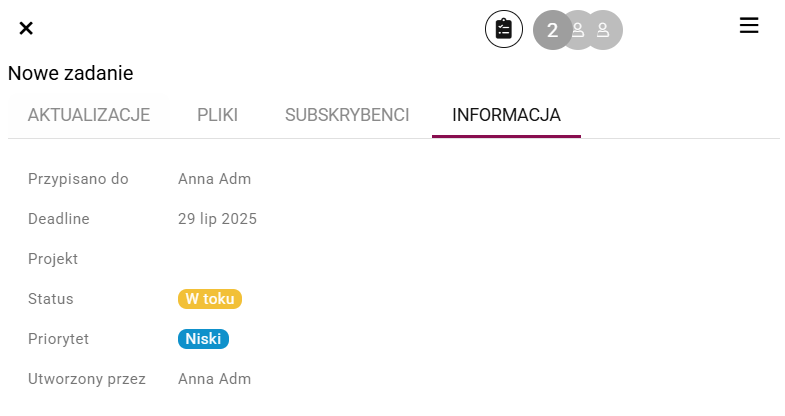Image resolution: width=785 pixels, height=416 pixels.
Task: Close the task panel with the X icon
Action: [x=26, y=29]
